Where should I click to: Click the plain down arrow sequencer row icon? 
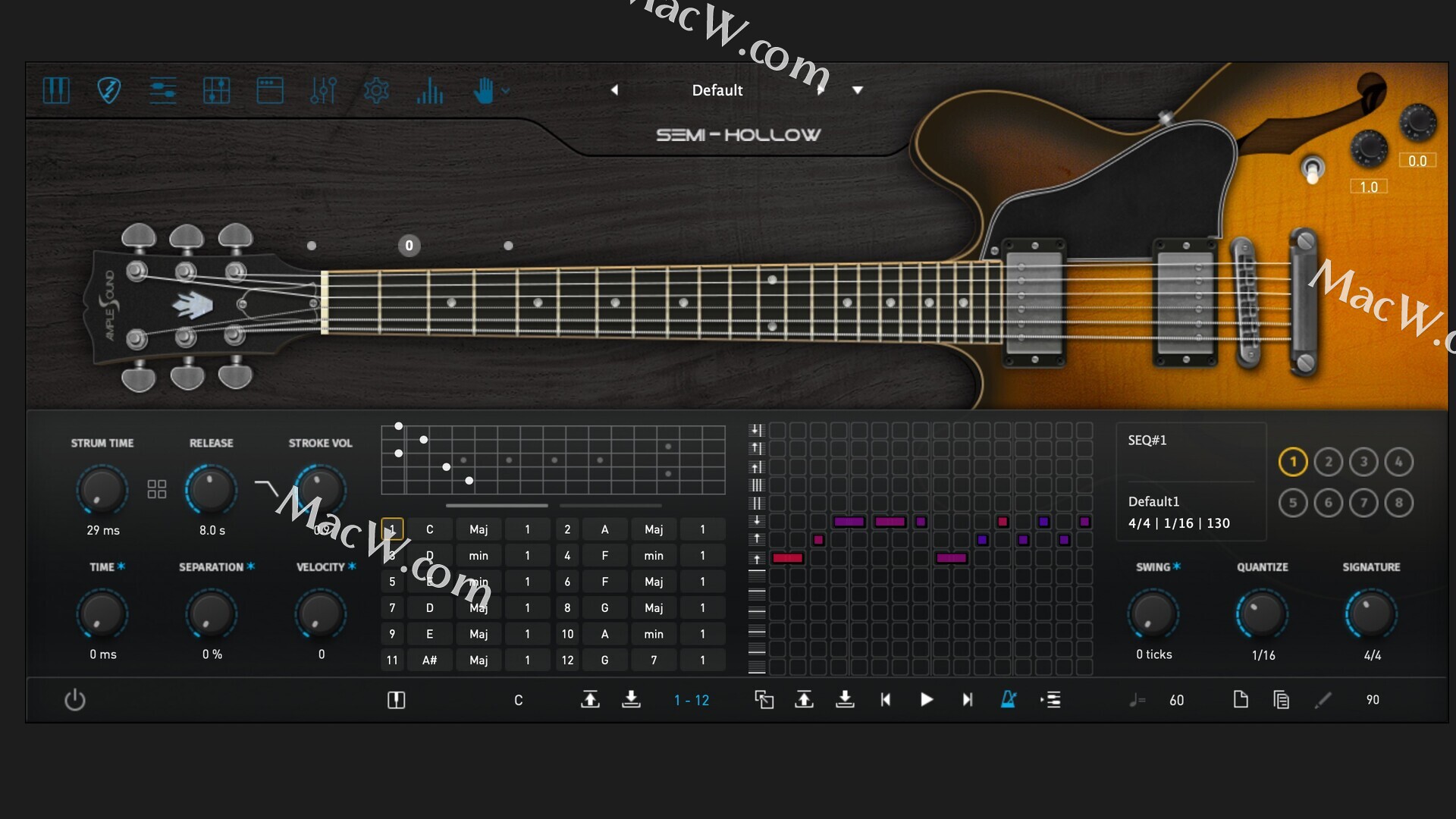tap(756, 521)
